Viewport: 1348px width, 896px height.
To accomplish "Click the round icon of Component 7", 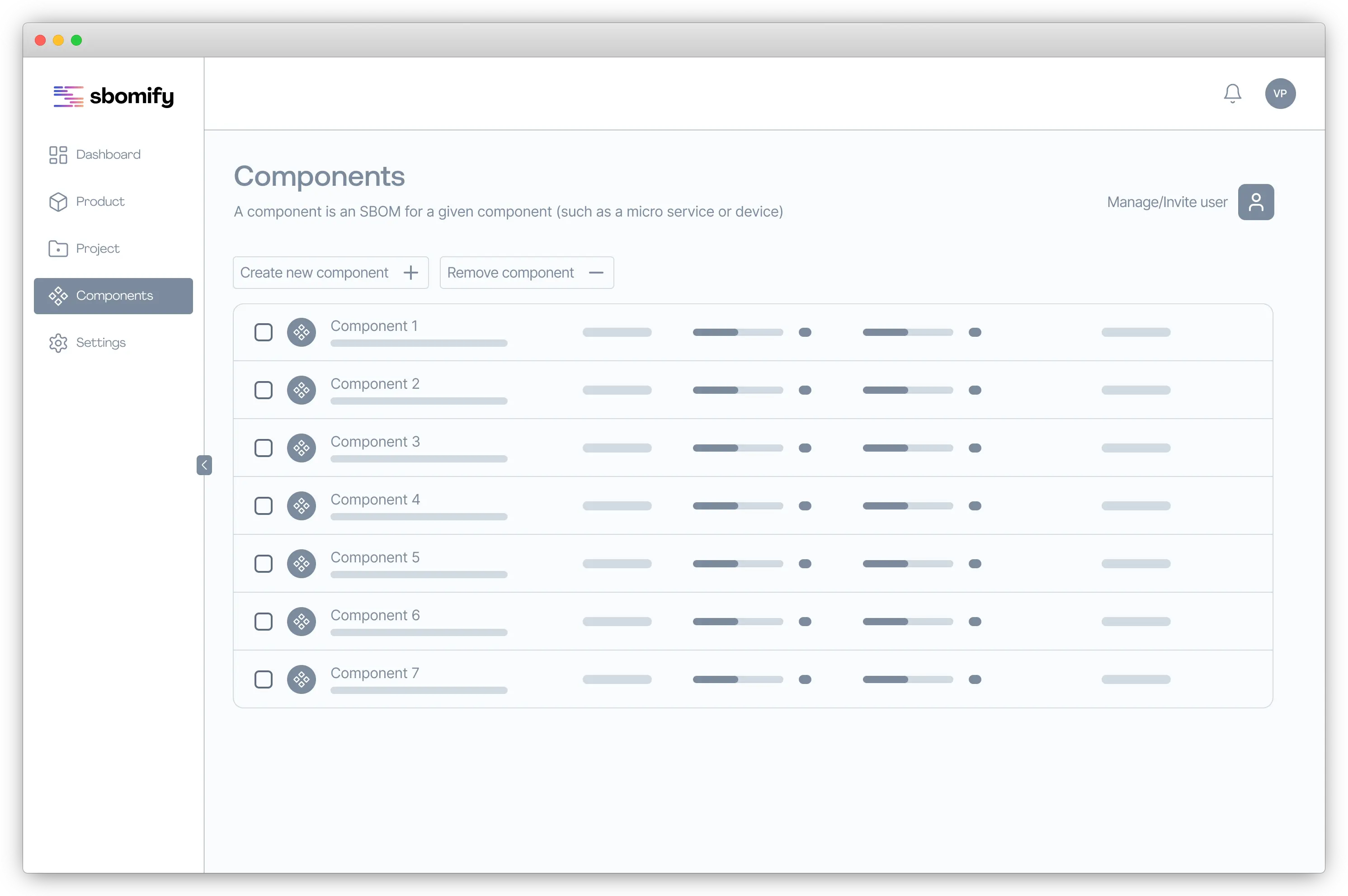I will pyautogui.click(x=301, y=679).
